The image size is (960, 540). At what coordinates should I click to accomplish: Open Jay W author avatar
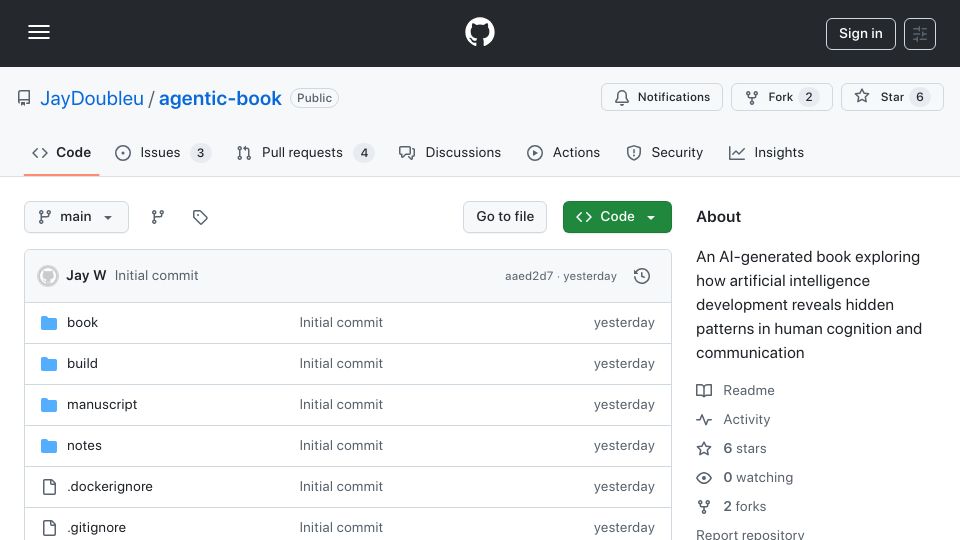(x=48, y=276)
